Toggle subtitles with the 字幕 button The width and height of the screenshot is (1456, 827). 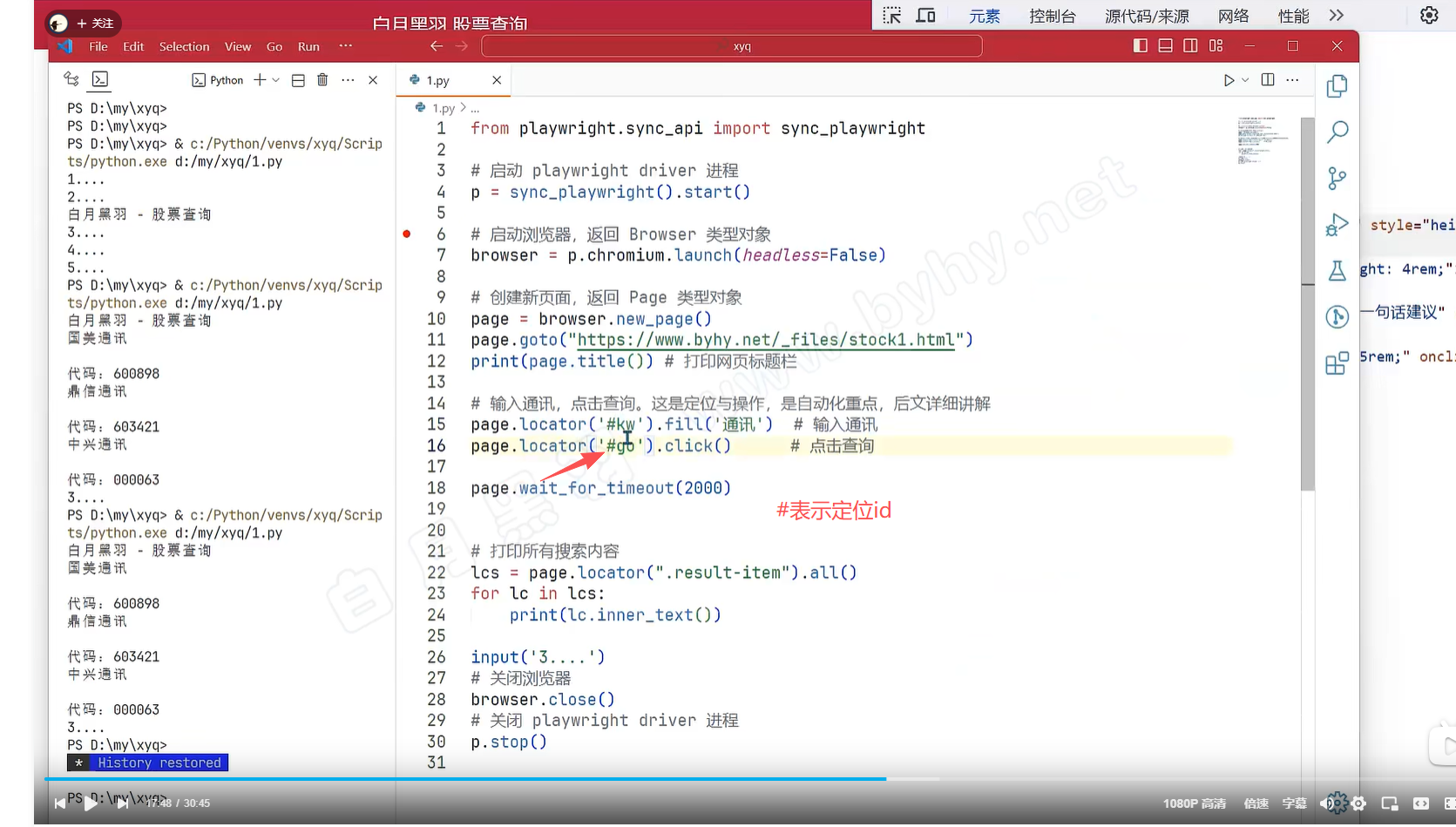tap(1295, 803)
